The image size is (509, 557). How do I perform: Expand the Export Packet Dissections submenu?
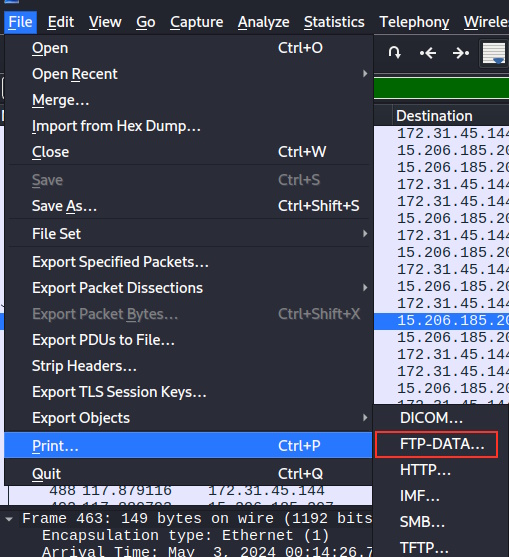188,288
